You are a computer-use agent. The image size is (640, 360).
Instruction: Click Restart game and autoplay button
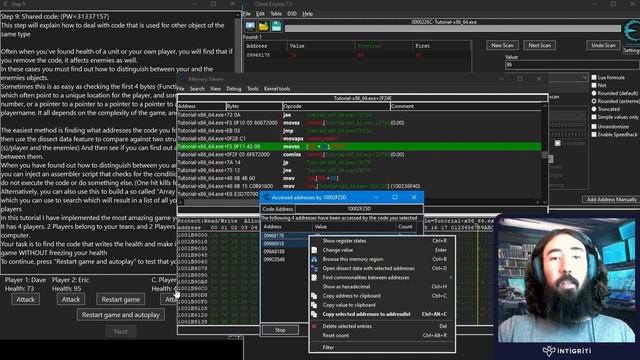(x=120, y=315)
